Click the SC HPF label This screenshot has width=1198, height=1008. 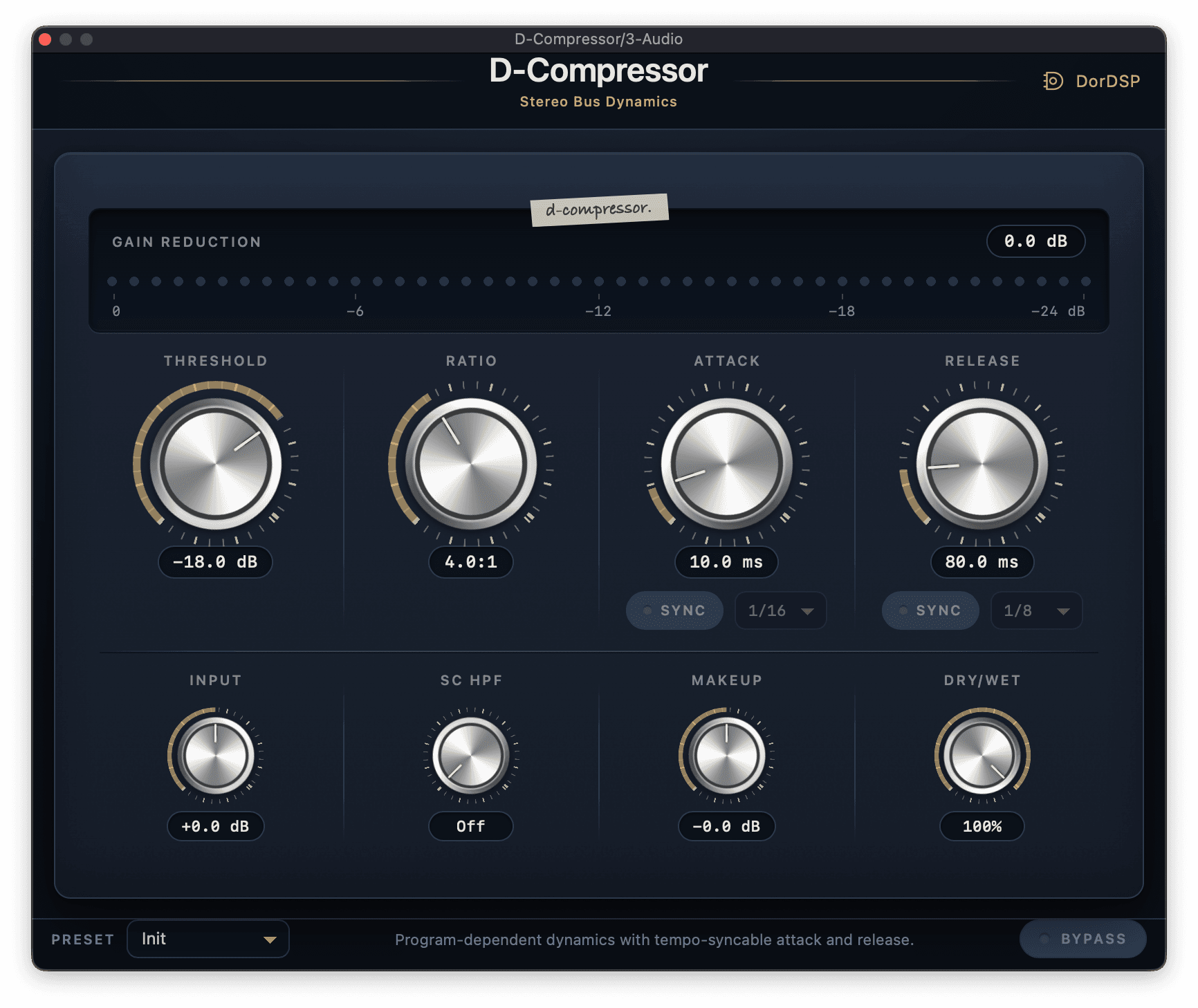click(471, 680)
